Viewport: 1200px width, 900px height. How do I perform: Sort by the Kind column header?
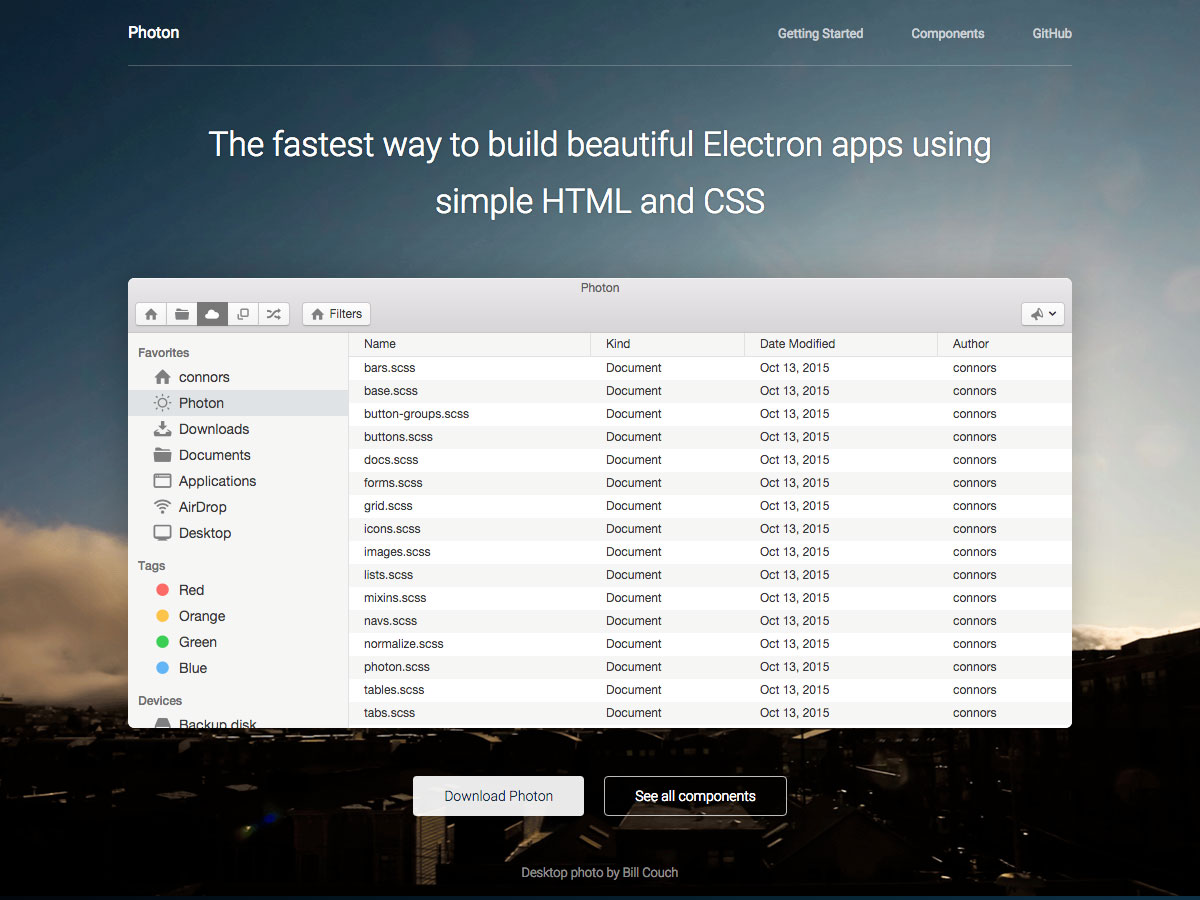pos(668,344)
